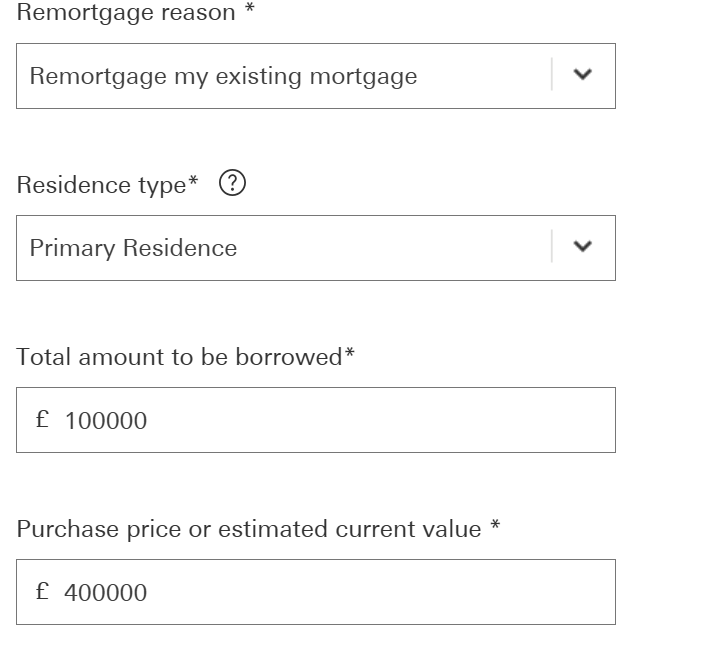Click the 'Purchase price or estimated current value' label
718x655 pixels.
click(x=249, y=529)
